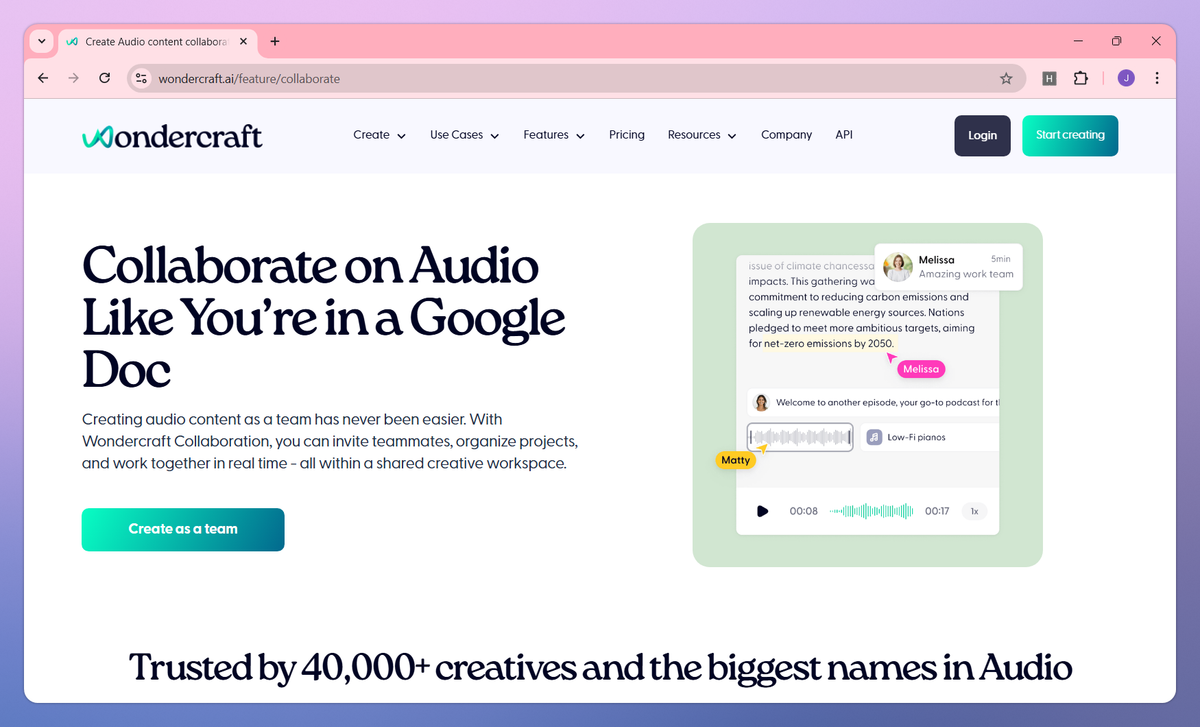Select the highlighted audio clip waveform
1200x727 pixels.
point(800,437)
